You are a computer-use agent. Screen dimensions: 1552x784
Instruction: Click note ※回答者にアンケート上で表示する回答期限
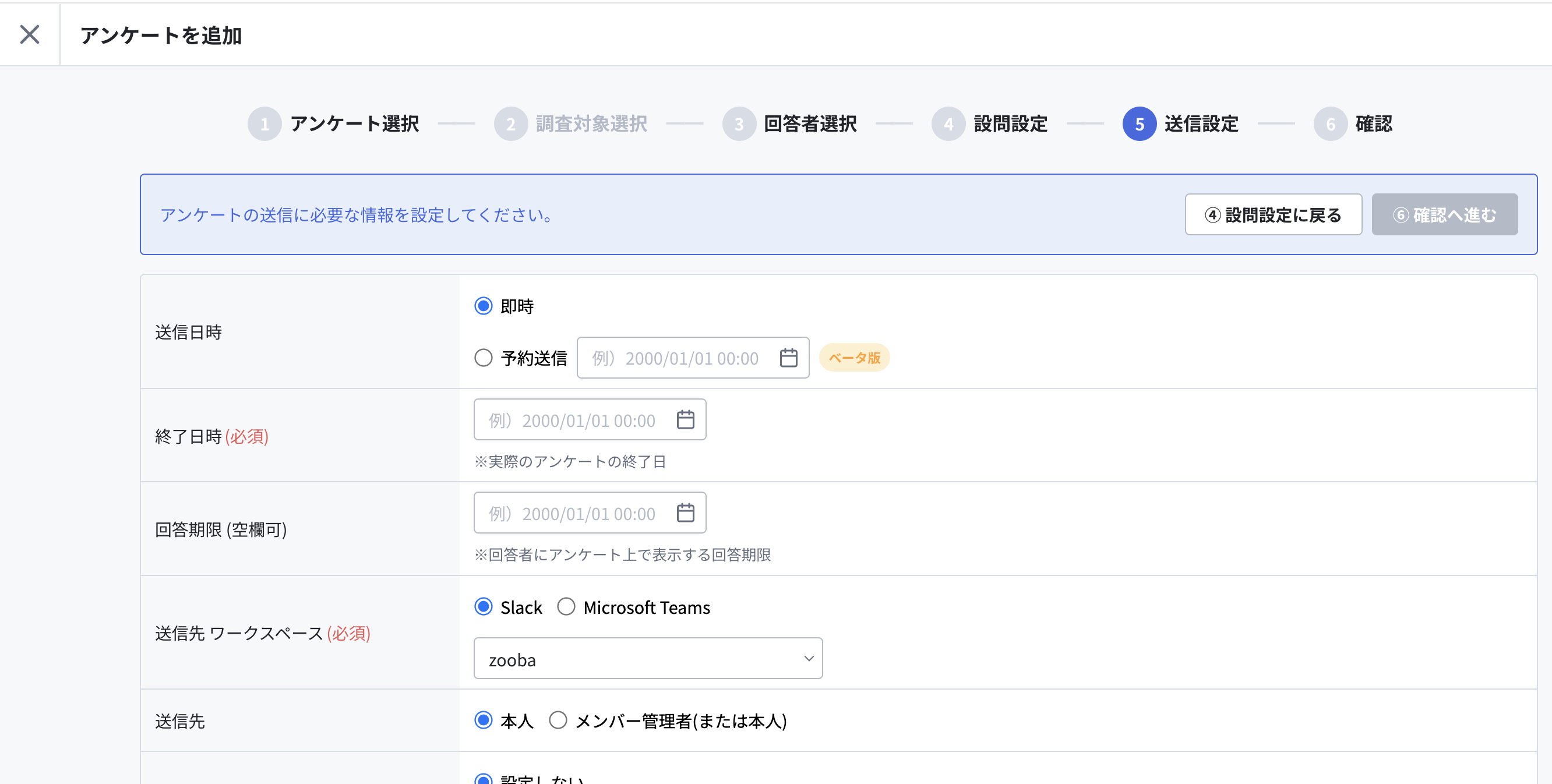coord(622,555)
